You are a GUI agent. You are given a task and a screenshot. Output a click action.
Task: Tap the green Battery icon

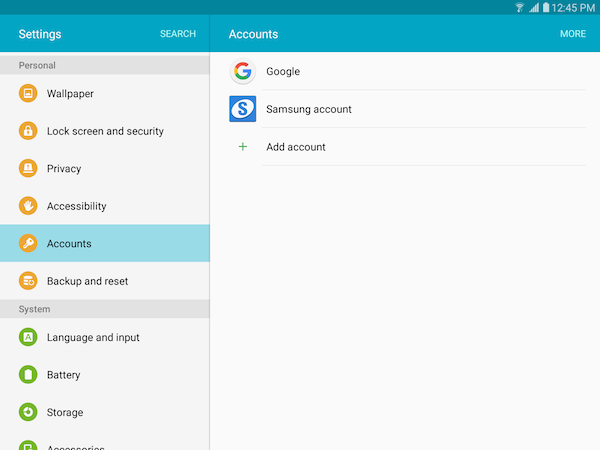click(x=28, y=375)
